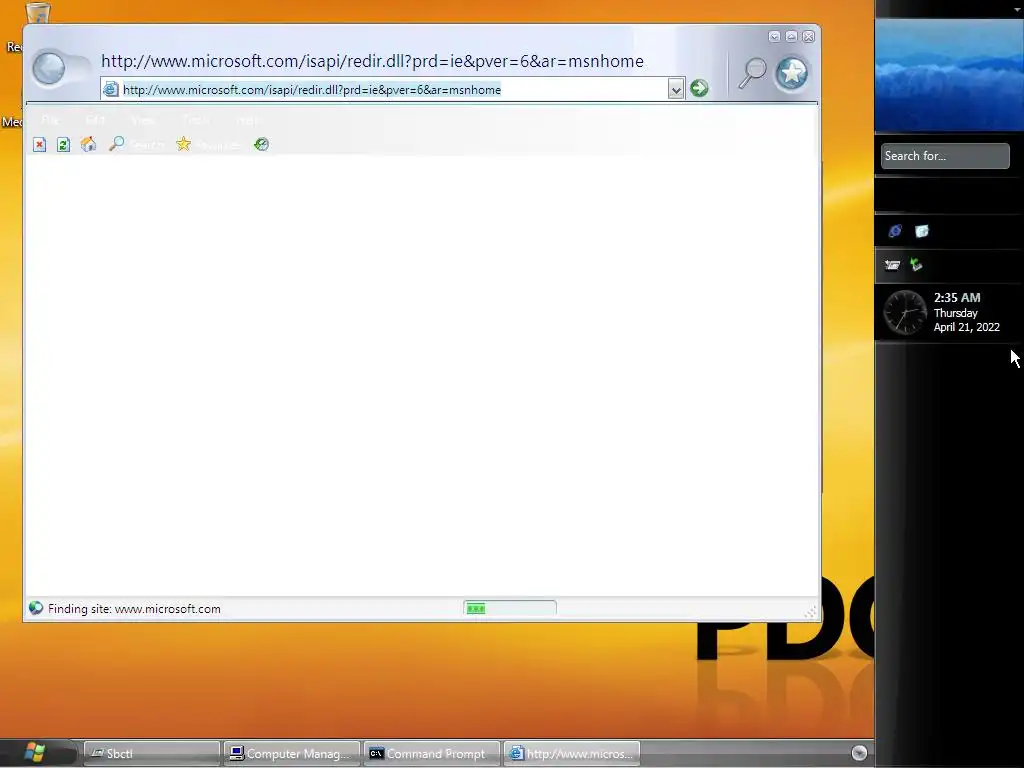The image size is (1024, 768).
Task: Click the round button at the taskbar's right end
Action: click(x=859, y=753)
